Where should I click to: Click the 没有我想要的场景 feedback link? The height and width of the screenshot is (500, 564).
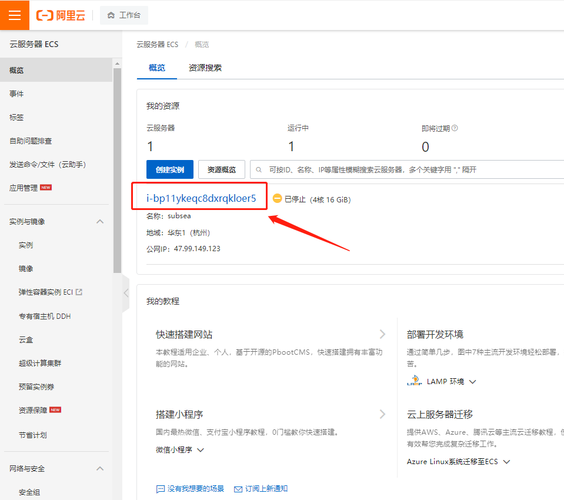point(190,488)
